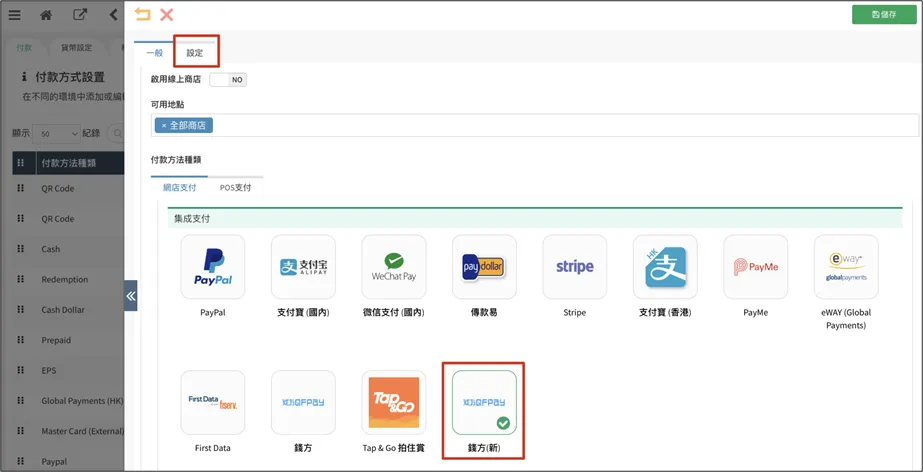923x472 pixels.
Task: Choose the Tap & Go 拍住賞 tile
Action: (x=394, y=403)
